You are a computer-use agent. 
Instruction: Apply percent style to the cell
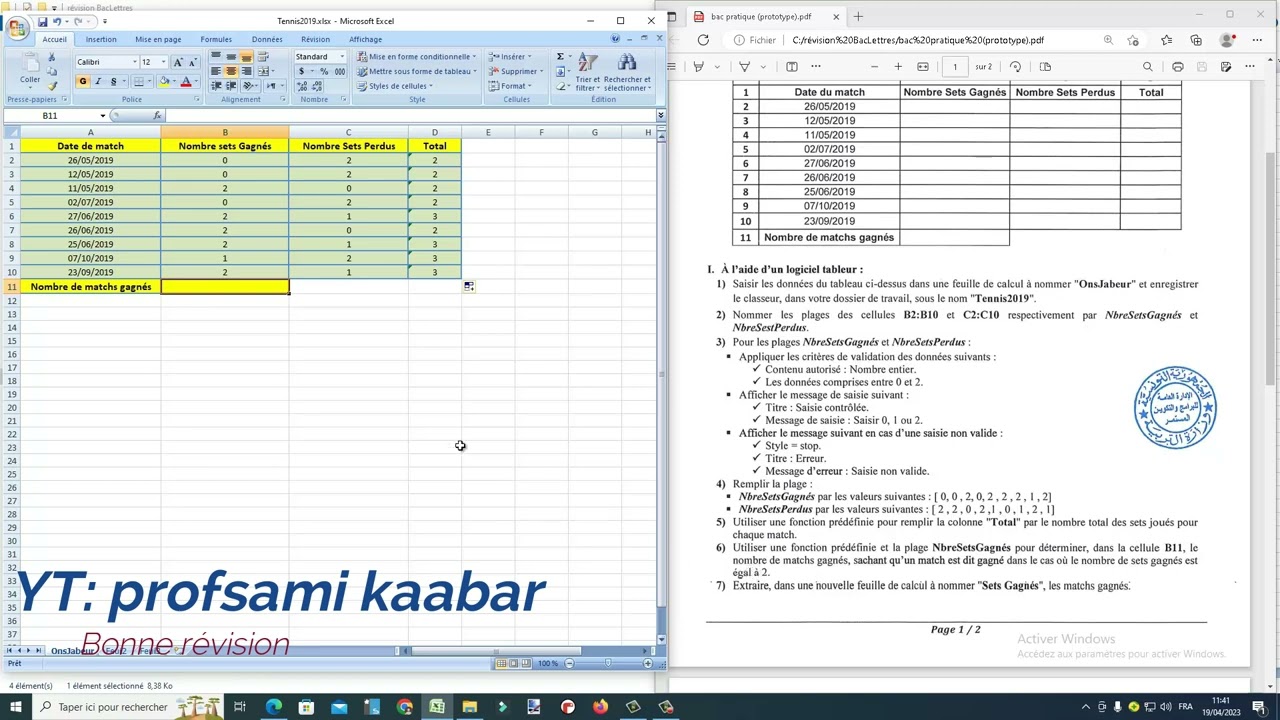[x=324, y=72]
